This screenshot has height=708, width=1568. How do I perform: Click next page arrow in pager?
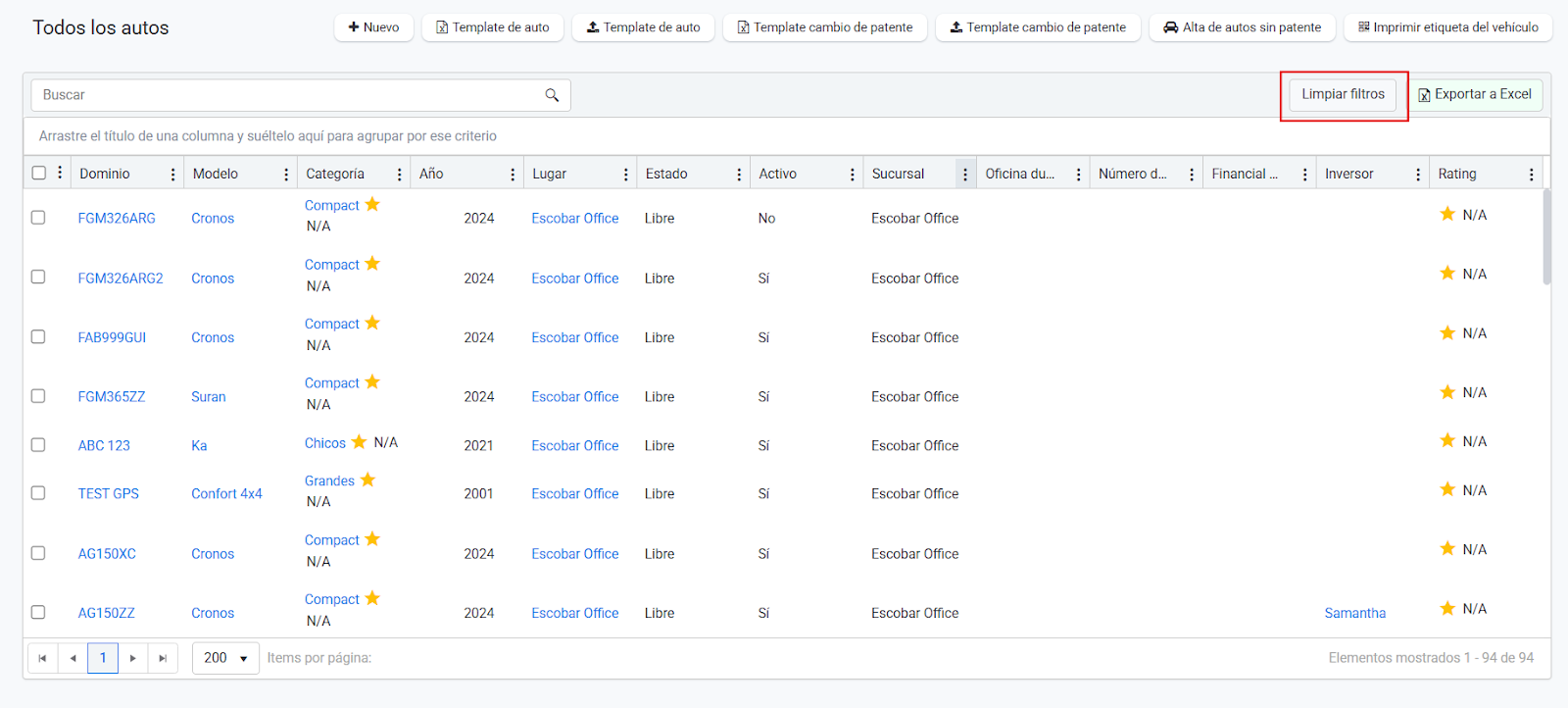133,658
